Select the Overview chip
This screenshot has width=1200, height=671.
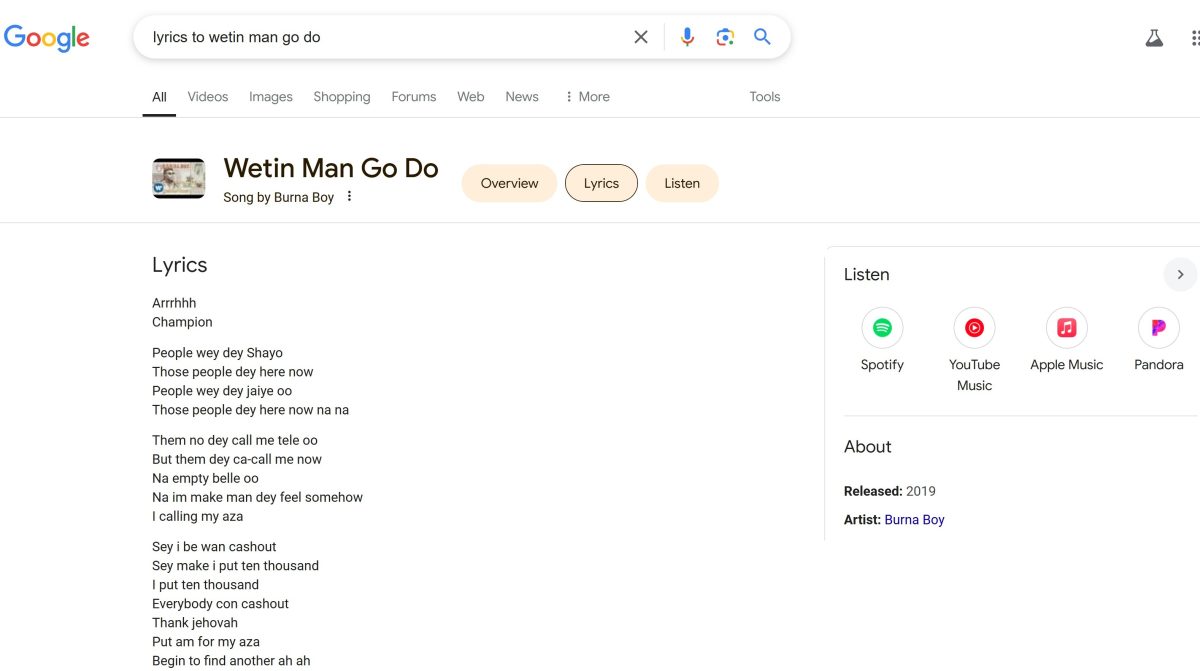point(509,183)
